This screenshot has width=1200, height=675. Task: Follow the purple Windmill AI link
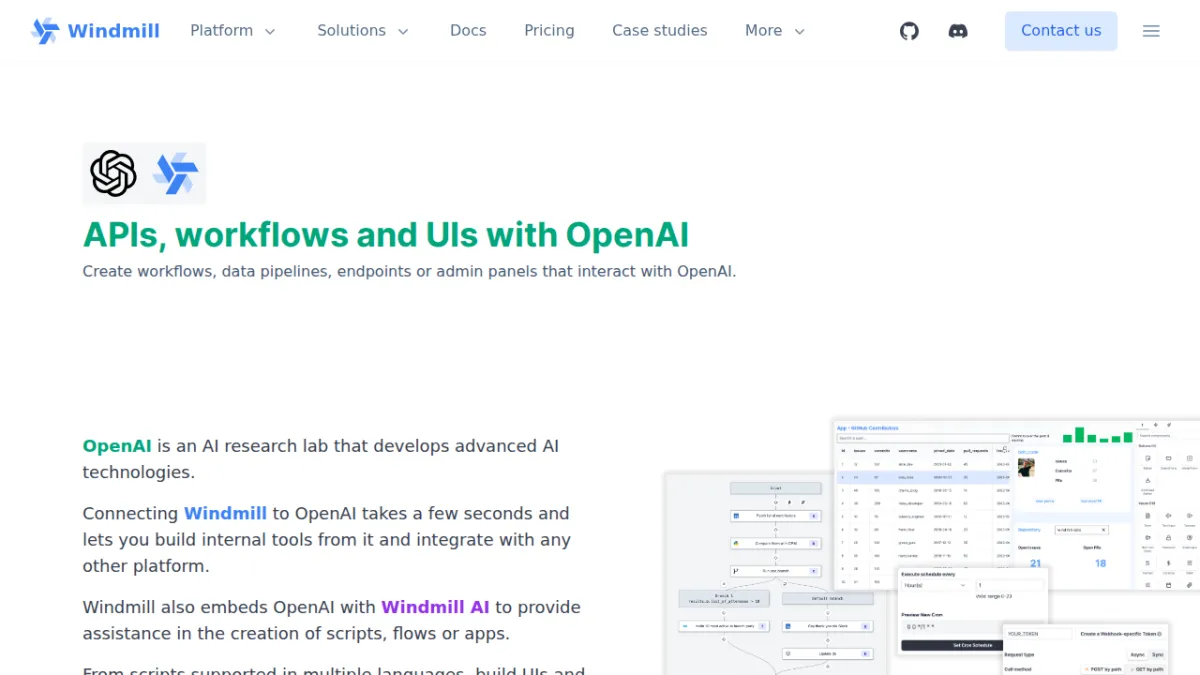pyautogui.click(x=435, y=607)
